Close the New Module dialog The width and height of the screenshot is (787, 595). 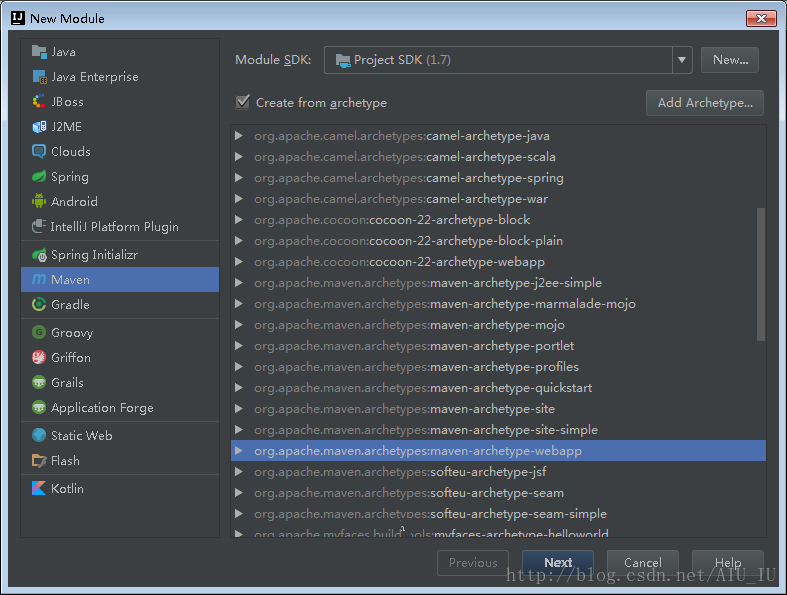click(x=761, y=19)
